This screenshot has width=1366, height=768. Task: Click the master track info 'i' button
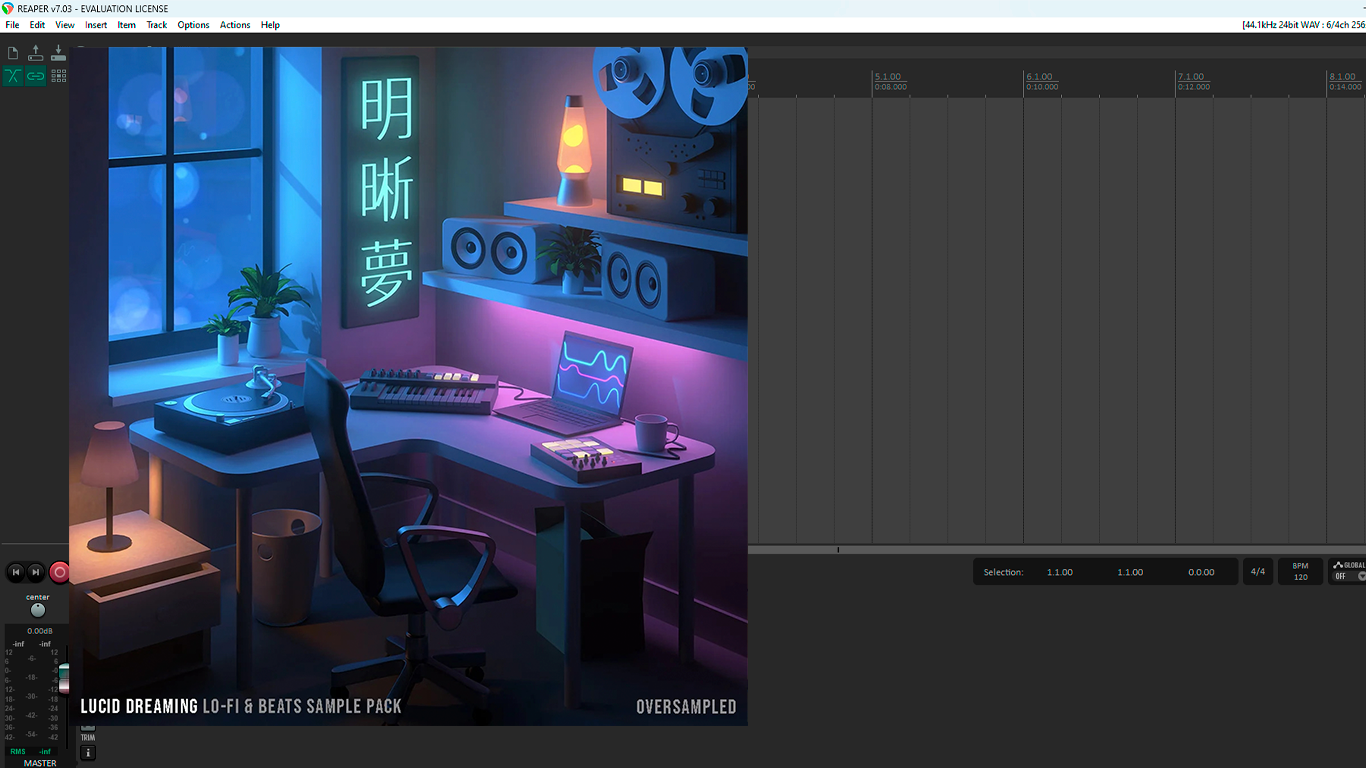(x=88, y=753)
